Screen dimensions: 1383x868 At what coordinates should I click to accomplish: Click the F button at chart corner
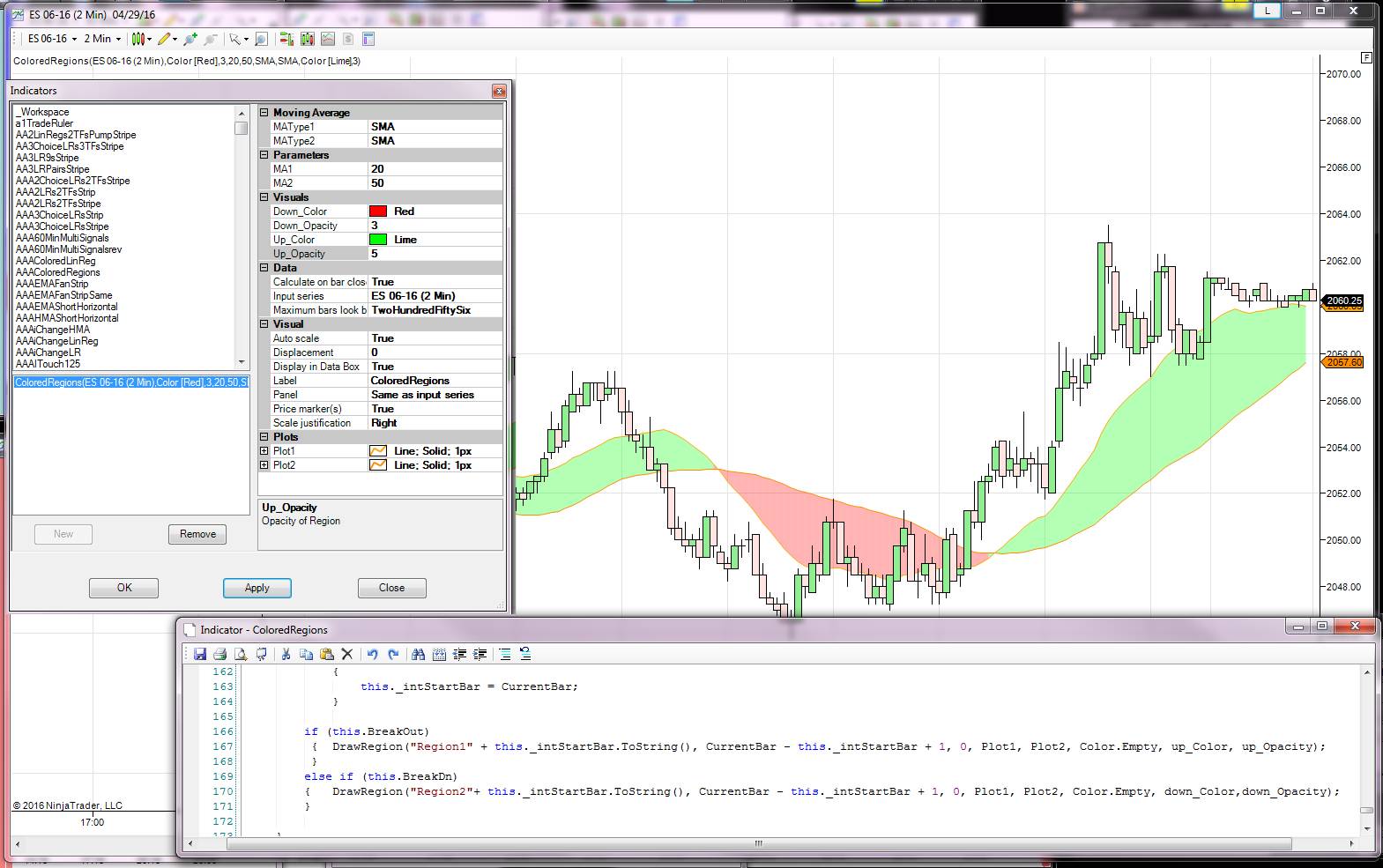click(x=1366, y=57)
